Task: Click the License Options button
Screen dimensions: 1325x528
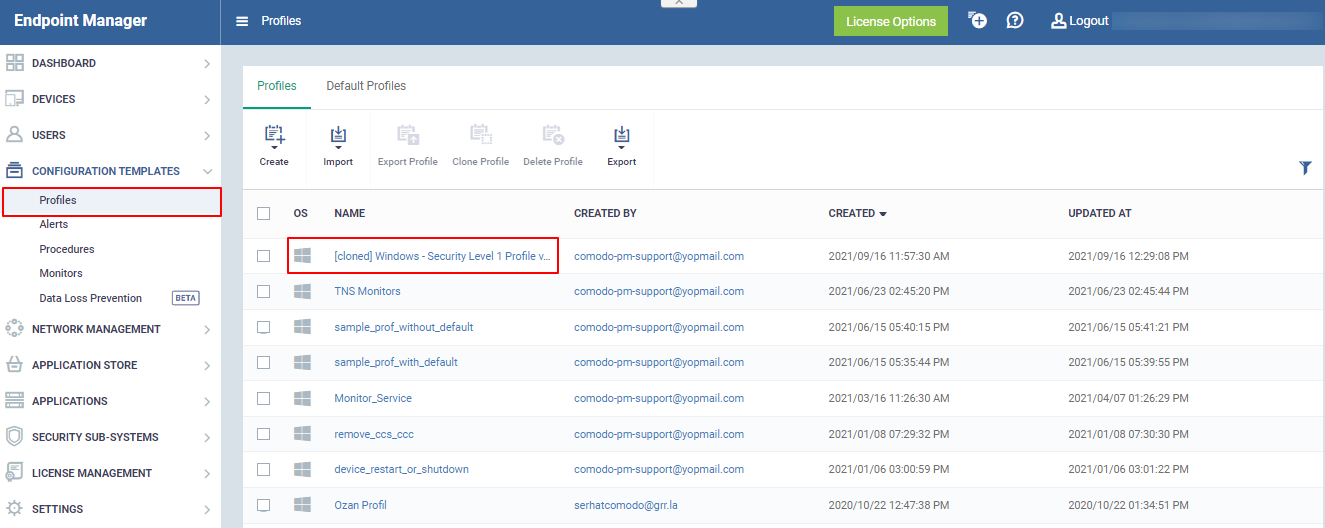Action: pyautogui.click(x=891, y=21)
